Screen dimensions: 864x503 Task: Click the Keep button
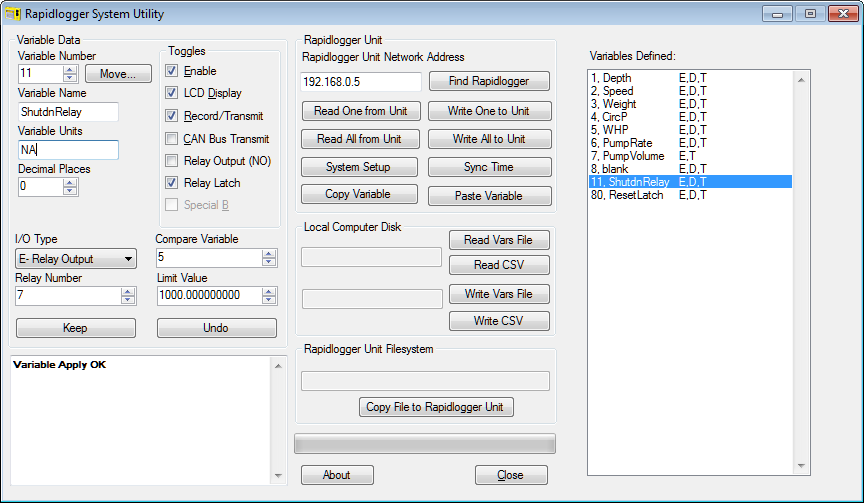point(75,328)
